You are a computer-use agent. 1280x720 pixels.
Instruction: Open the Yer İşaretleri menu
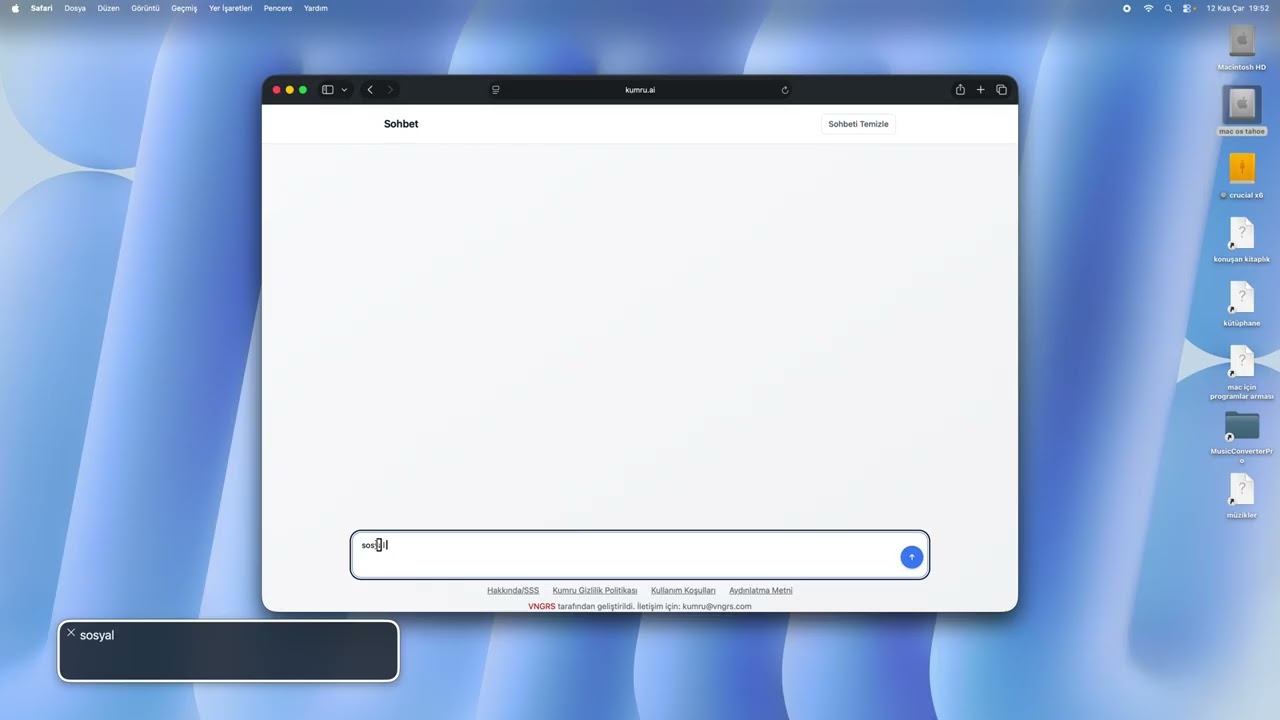click(x=230, y=8)
